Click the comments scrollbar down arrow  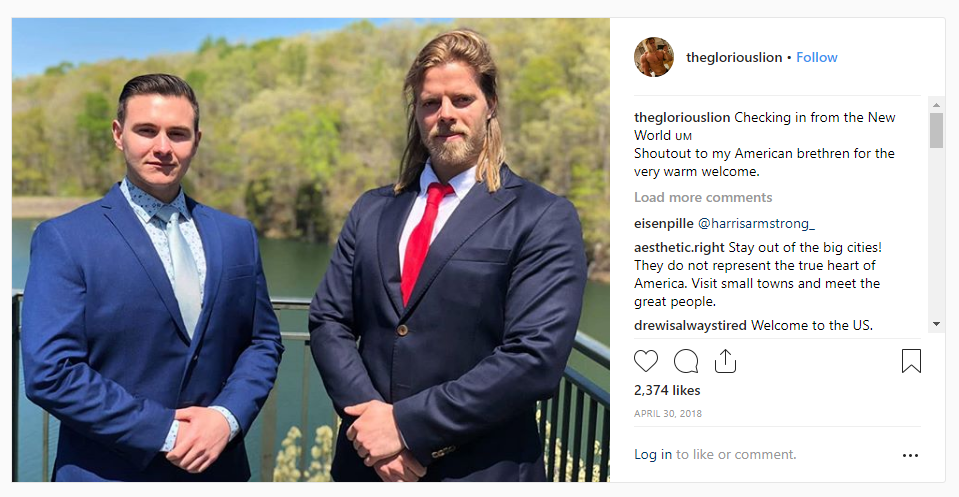click(x=936, y=324)
